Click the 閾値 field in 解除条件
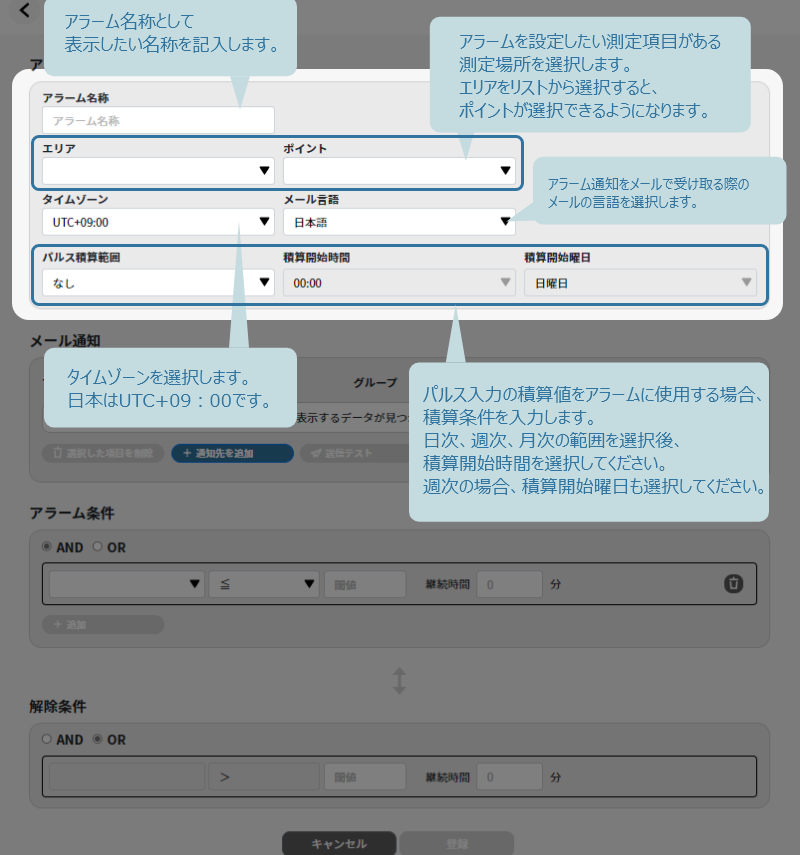 [365, 776]
